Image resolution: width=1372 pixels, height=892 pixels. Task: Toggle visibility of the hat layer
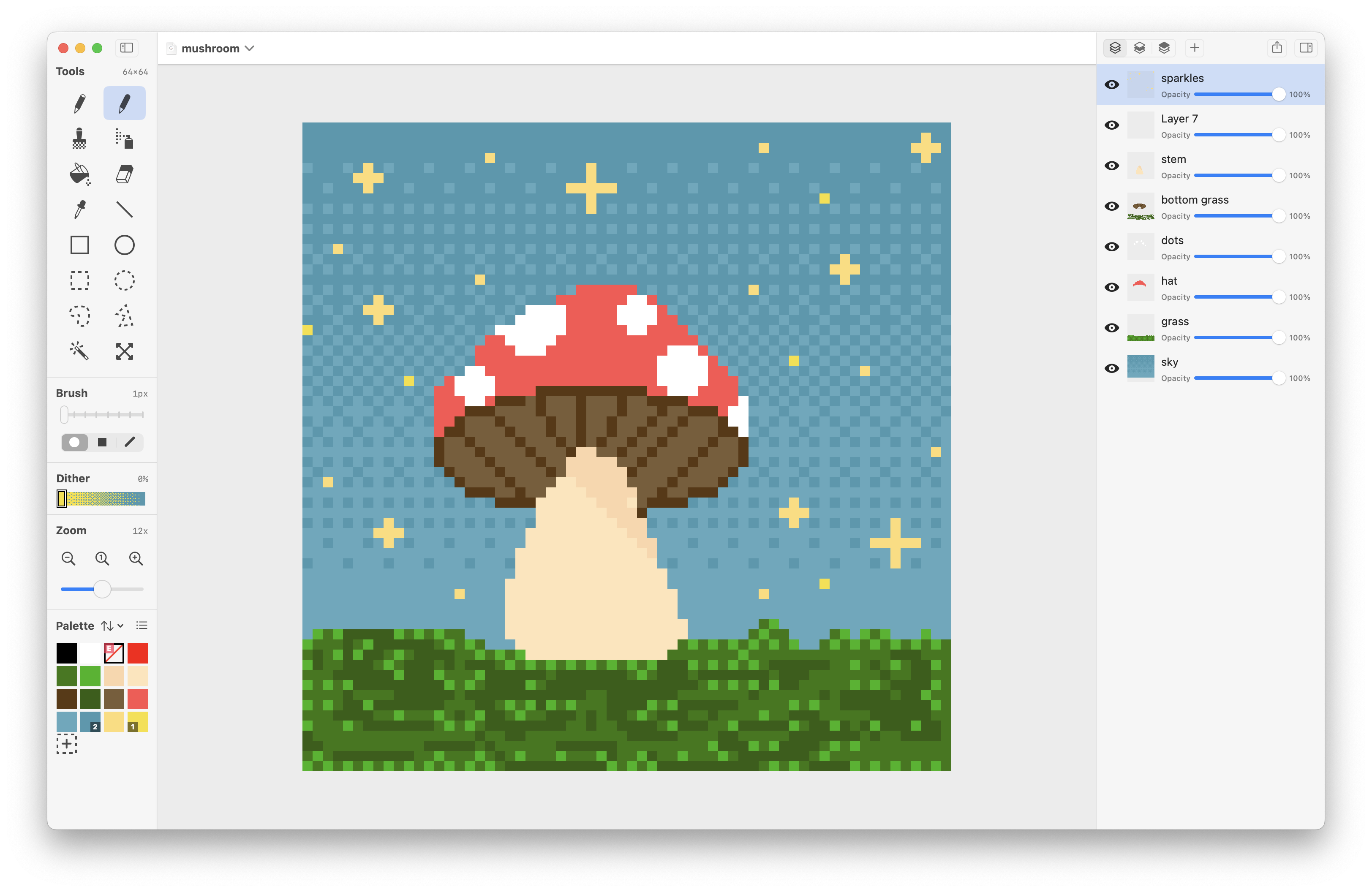[x=1111, y=288]
